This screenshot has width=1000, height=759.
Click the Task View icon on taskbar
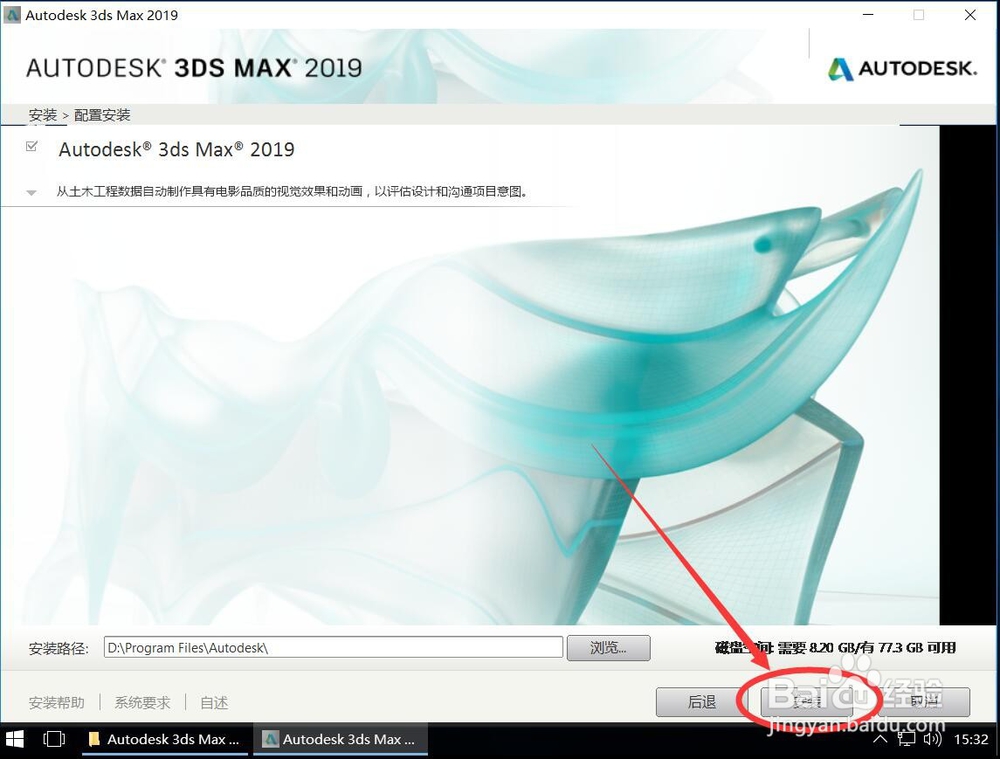coord(54,738)
